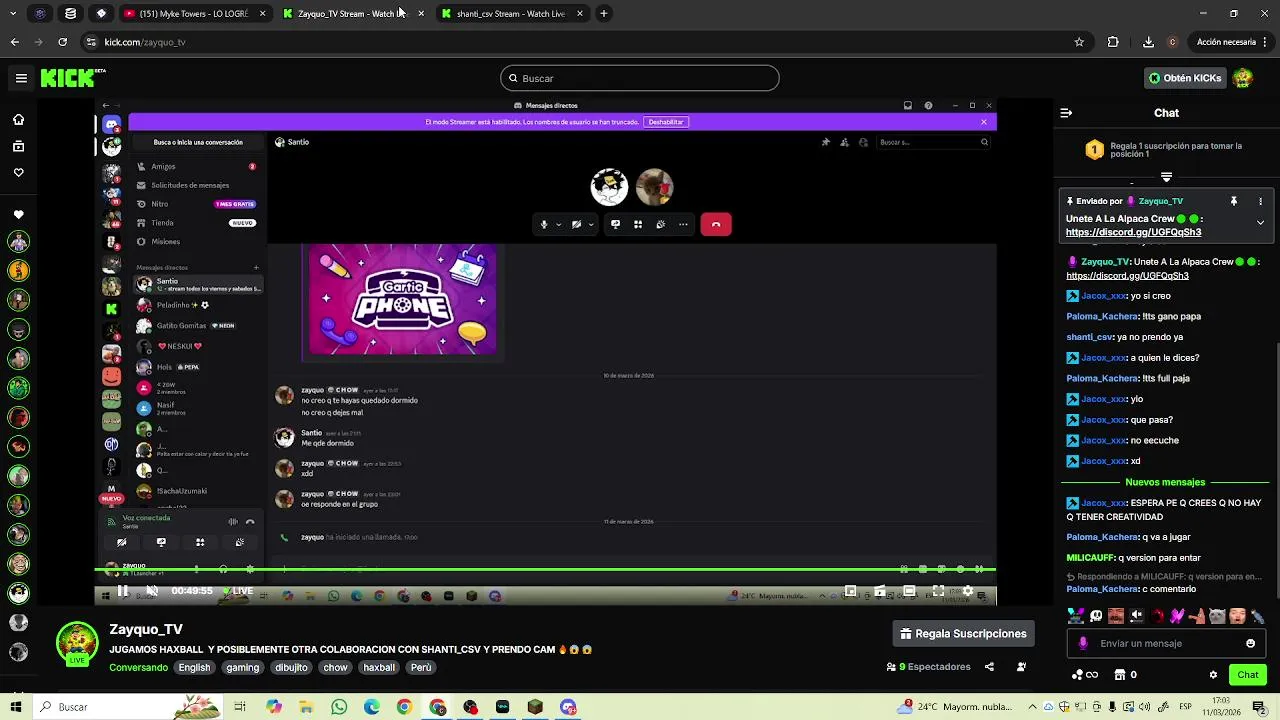Viewport: 1280px width, 720px height.
Task: Expand the gift subscription leaderboard handle
Action: pyautogui.click(x=1166, y=177)
